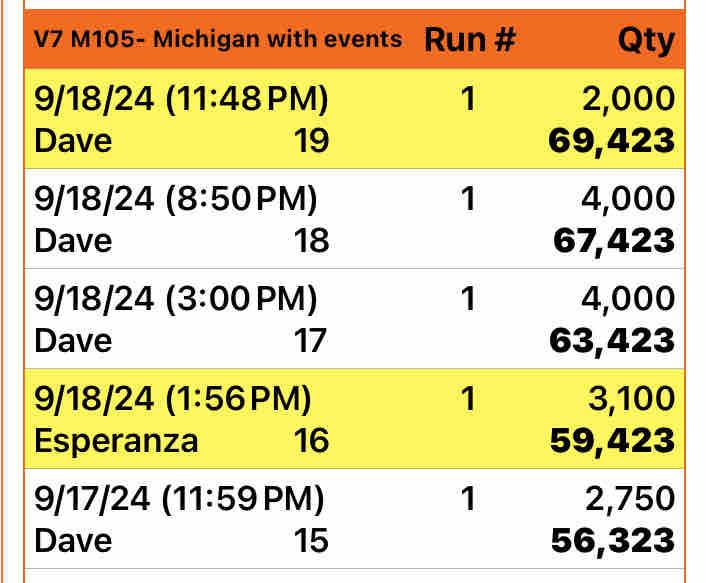The width and height of the screenshot is (706, 583).
Task: Select the 9/18/24 8:50 PM entry date
Action: tap(175, 199)
